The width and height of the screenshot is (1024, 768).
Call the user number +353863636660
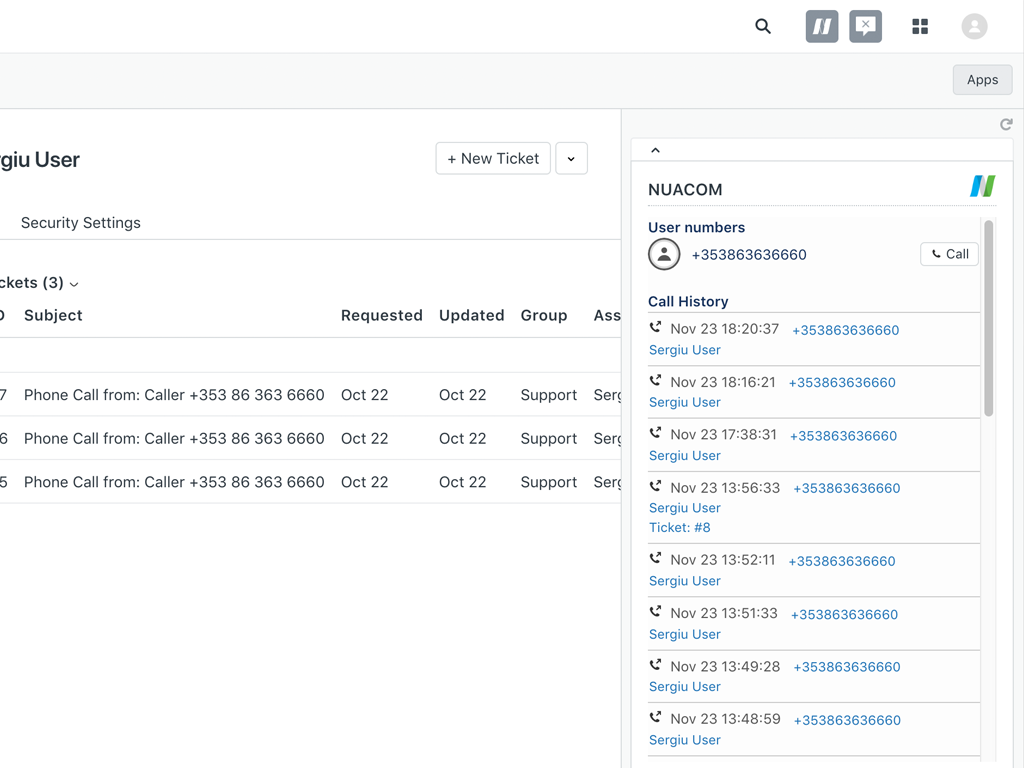(x=948, y=254)
